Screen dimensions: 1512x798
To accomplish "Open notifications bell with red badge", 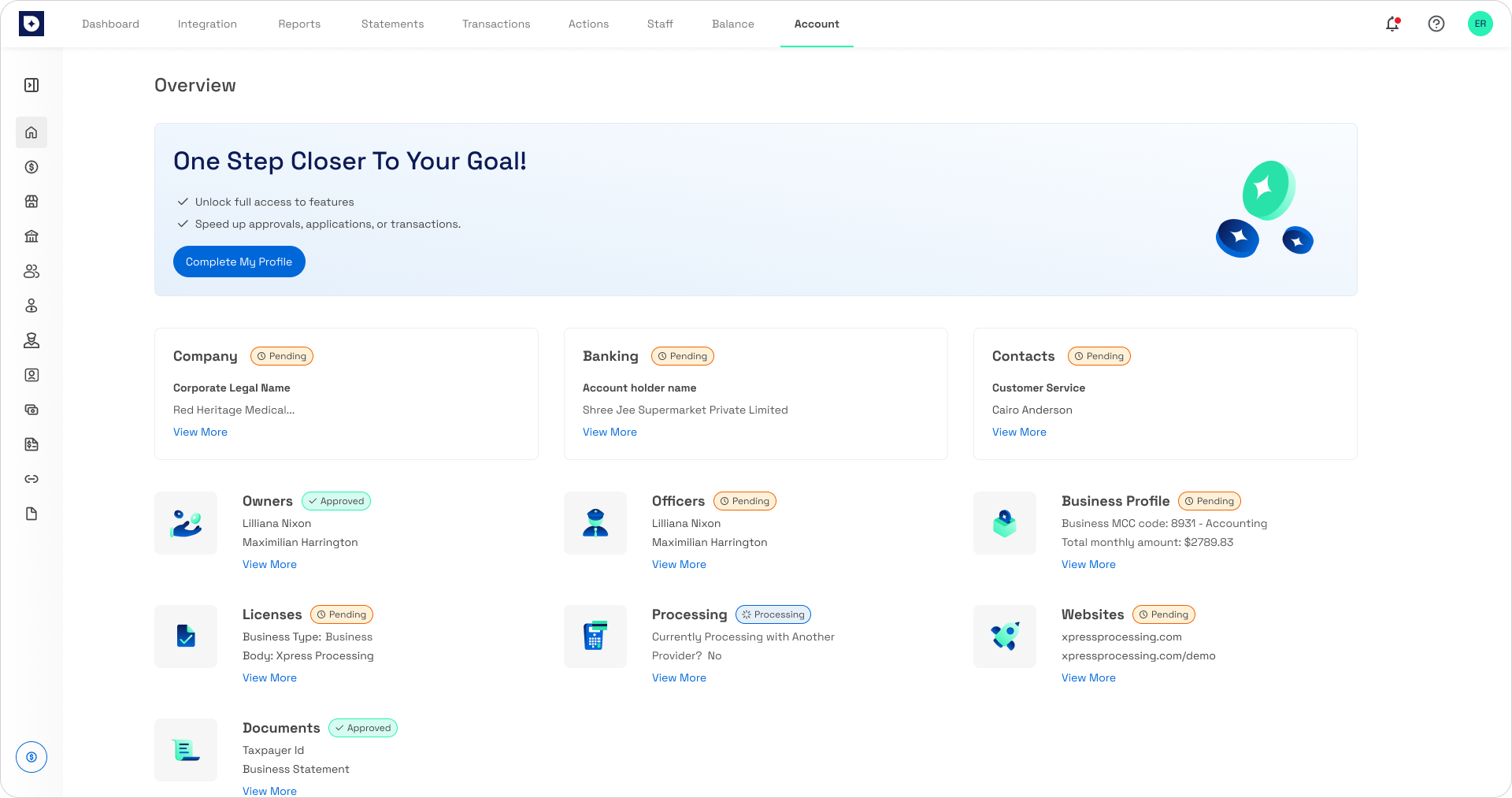I will pos(1392,24).
